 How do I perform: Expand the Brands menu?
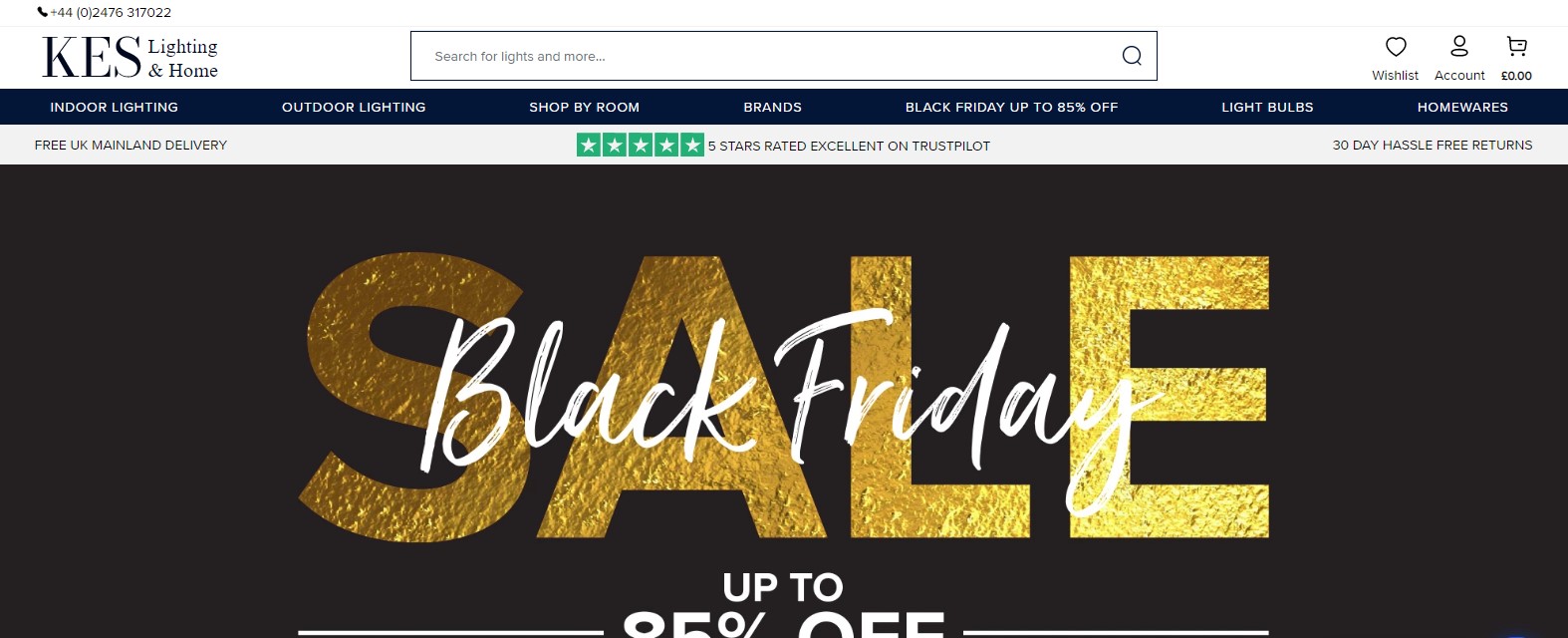[772, 107]
